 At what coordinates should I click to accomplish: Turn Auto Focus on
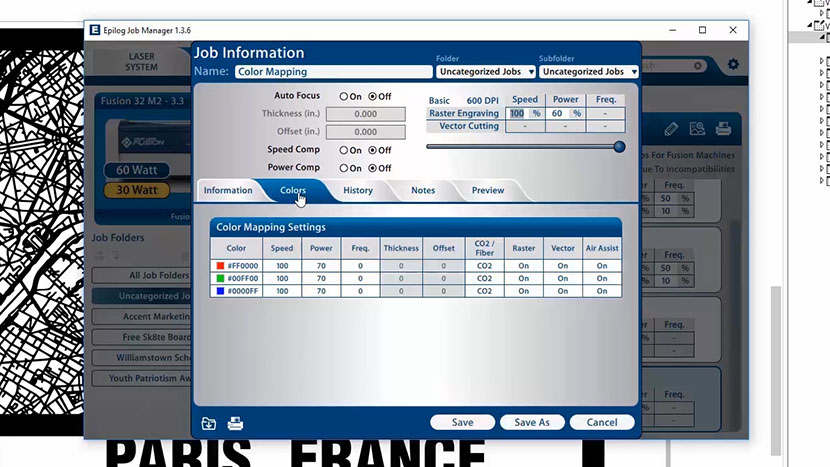point(343,97)
